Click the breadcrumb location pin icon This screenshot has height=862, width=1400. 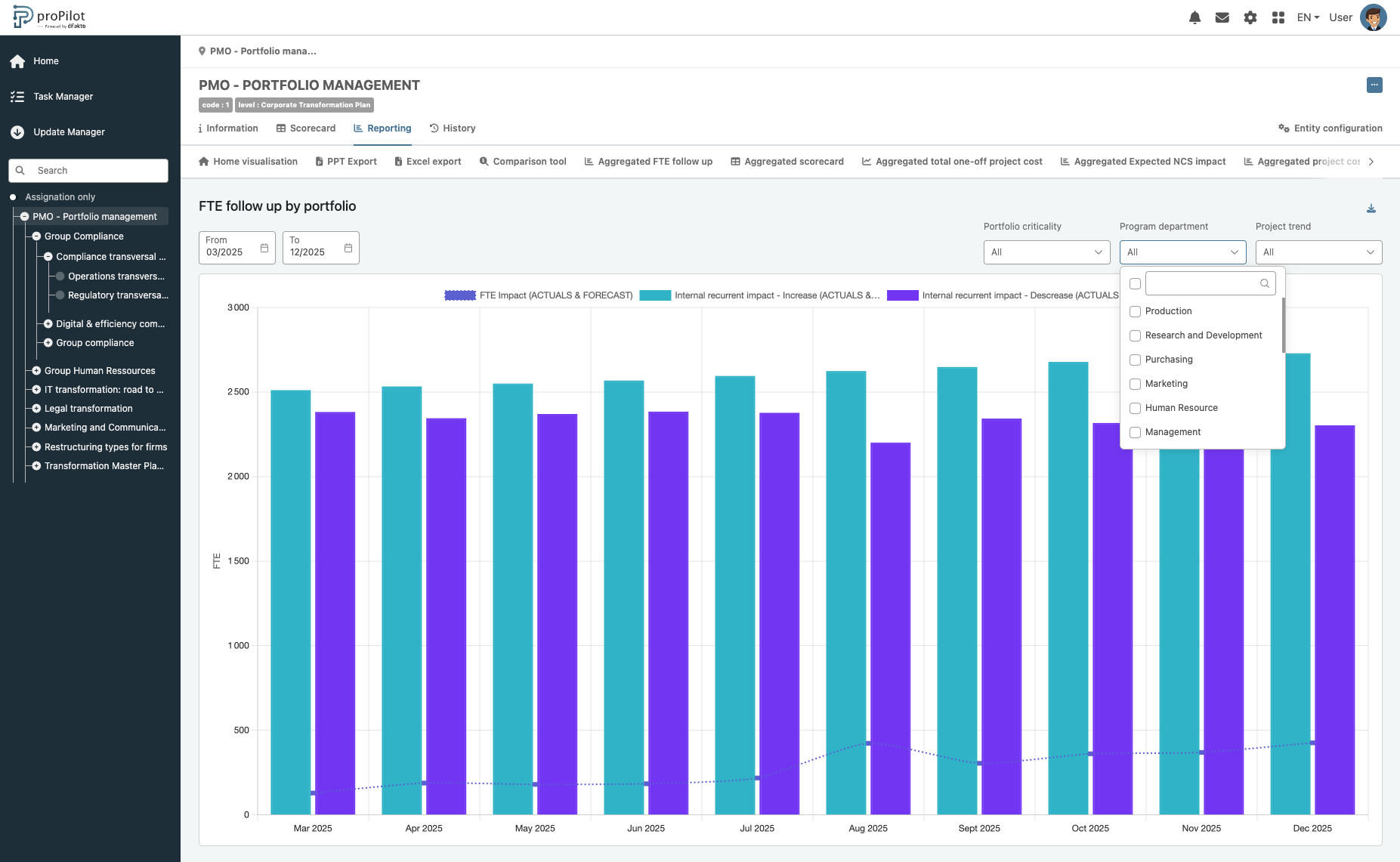(x=202, y=51)
